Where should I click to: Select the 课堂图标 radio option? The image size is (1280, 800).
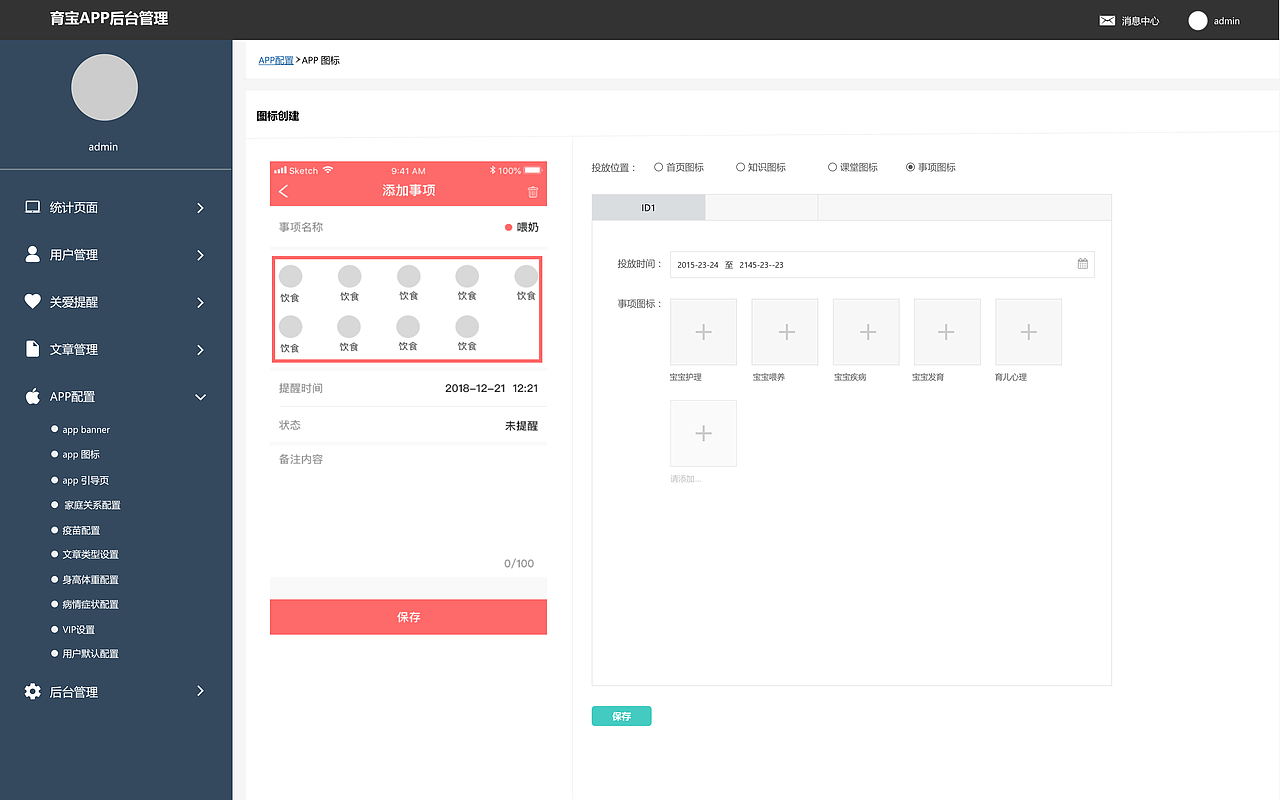[832, 167]
